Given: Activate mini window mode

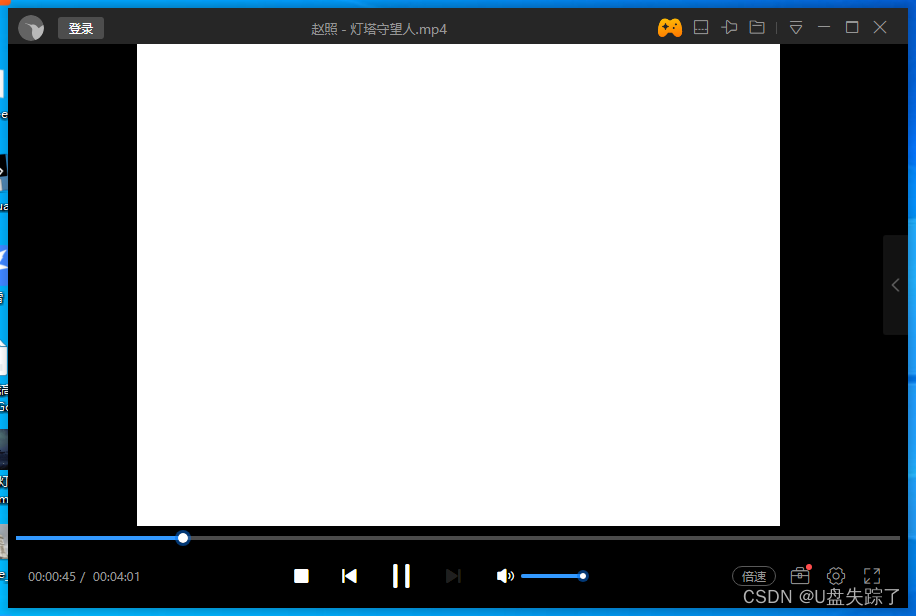Looking at the screenshot, I should coord(700,27).
